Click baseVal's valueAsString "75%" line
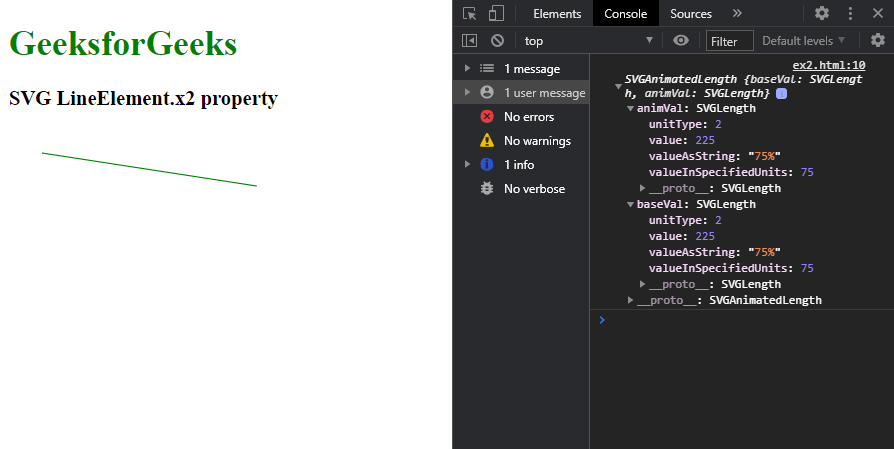The width and height of the screenshot is (894, 449). pyautogui.click(x=714, y=252)
